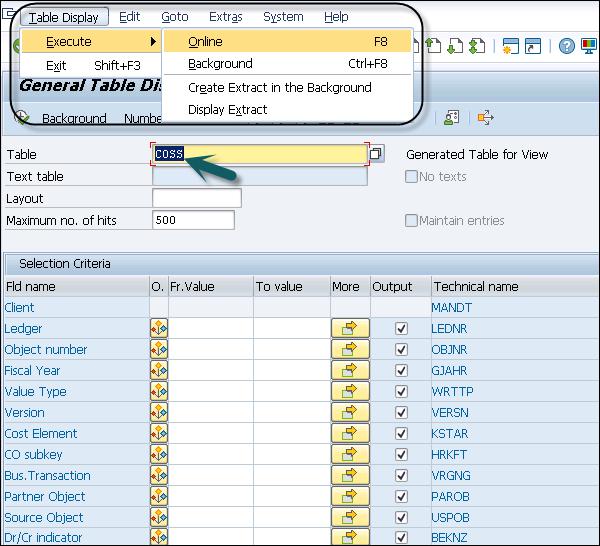The image size is (600, 546).
Task: Click the Maximum no. of hits field
Action: click(193, 220)
